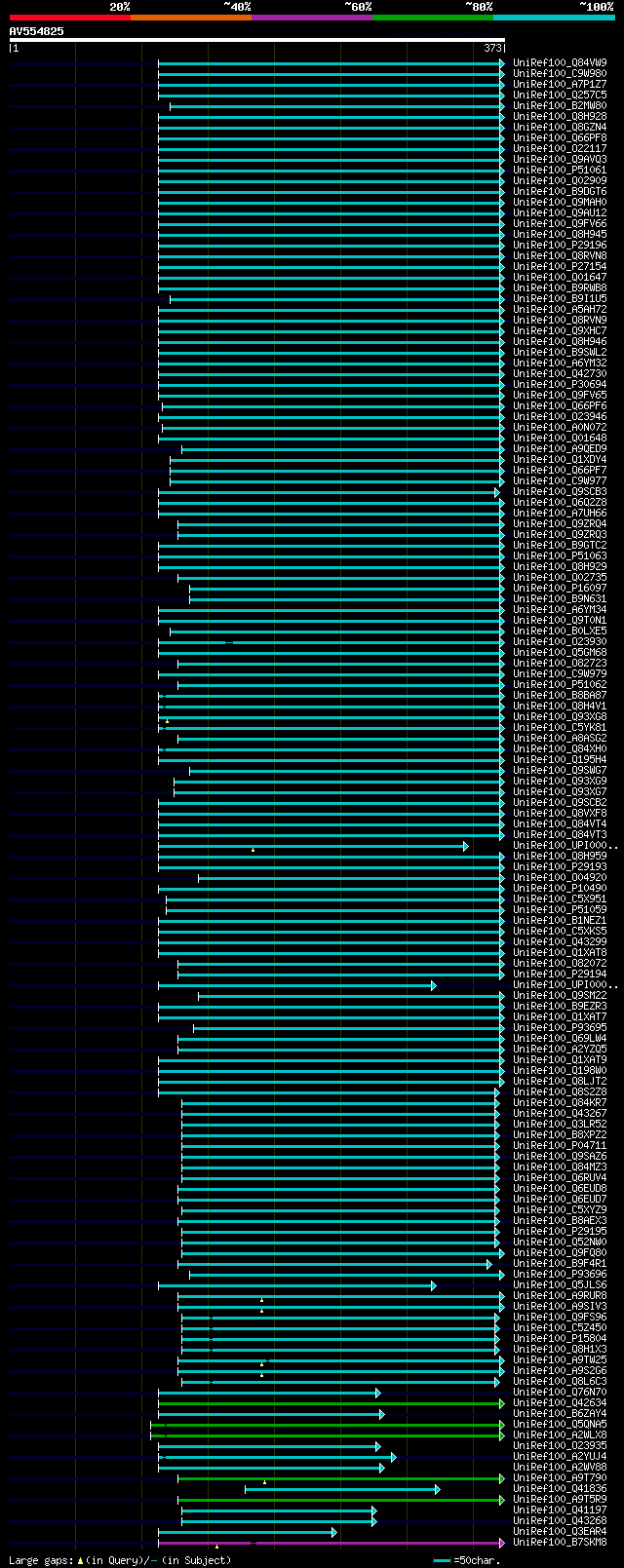This screenshot has height=1568, width=624.
Task: Select the UniRef100_B8BA87 label
Action: click(x=560, y=696)
